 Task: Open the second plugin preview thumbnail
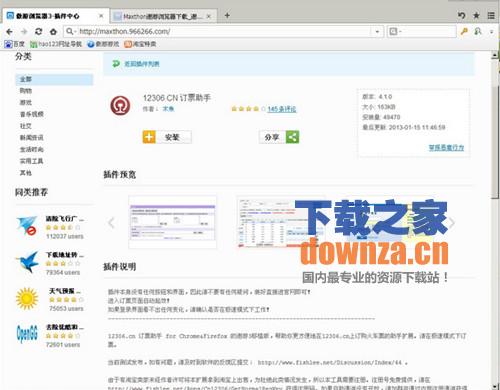point(280,222)
